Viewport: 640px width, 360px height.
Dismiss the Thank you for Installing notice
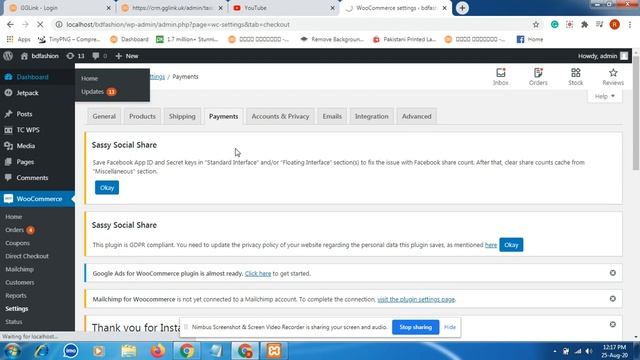[x=613, y=324]
